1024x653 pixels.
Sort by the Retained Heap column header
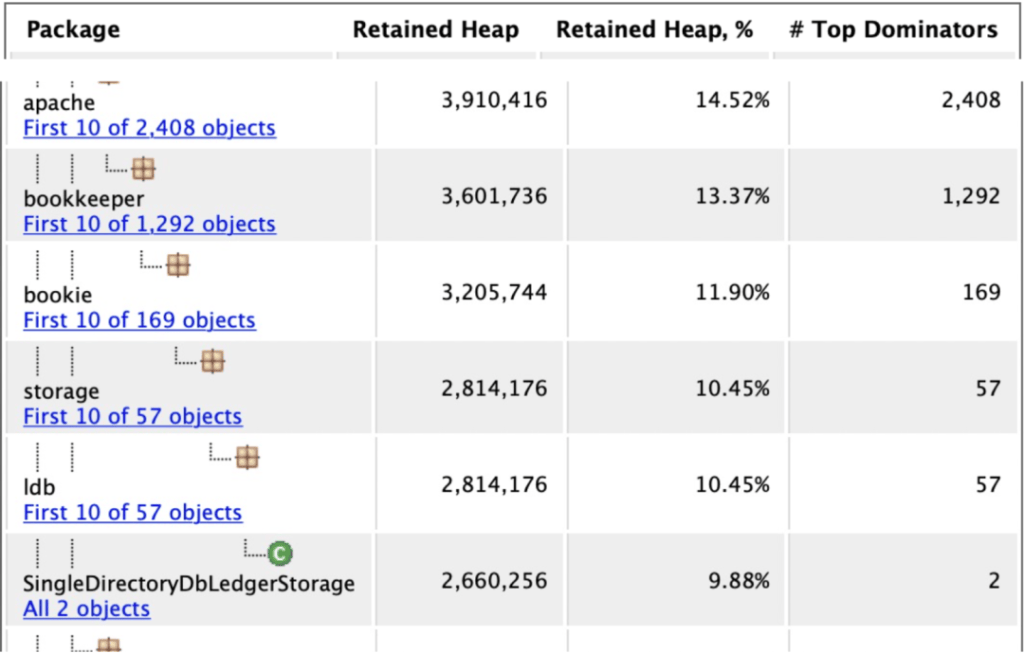[x=436, y=29]
